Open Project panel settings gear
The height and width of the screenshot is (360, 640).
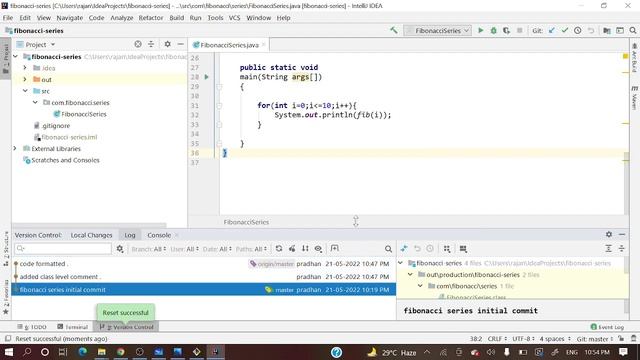coord(167,44)
